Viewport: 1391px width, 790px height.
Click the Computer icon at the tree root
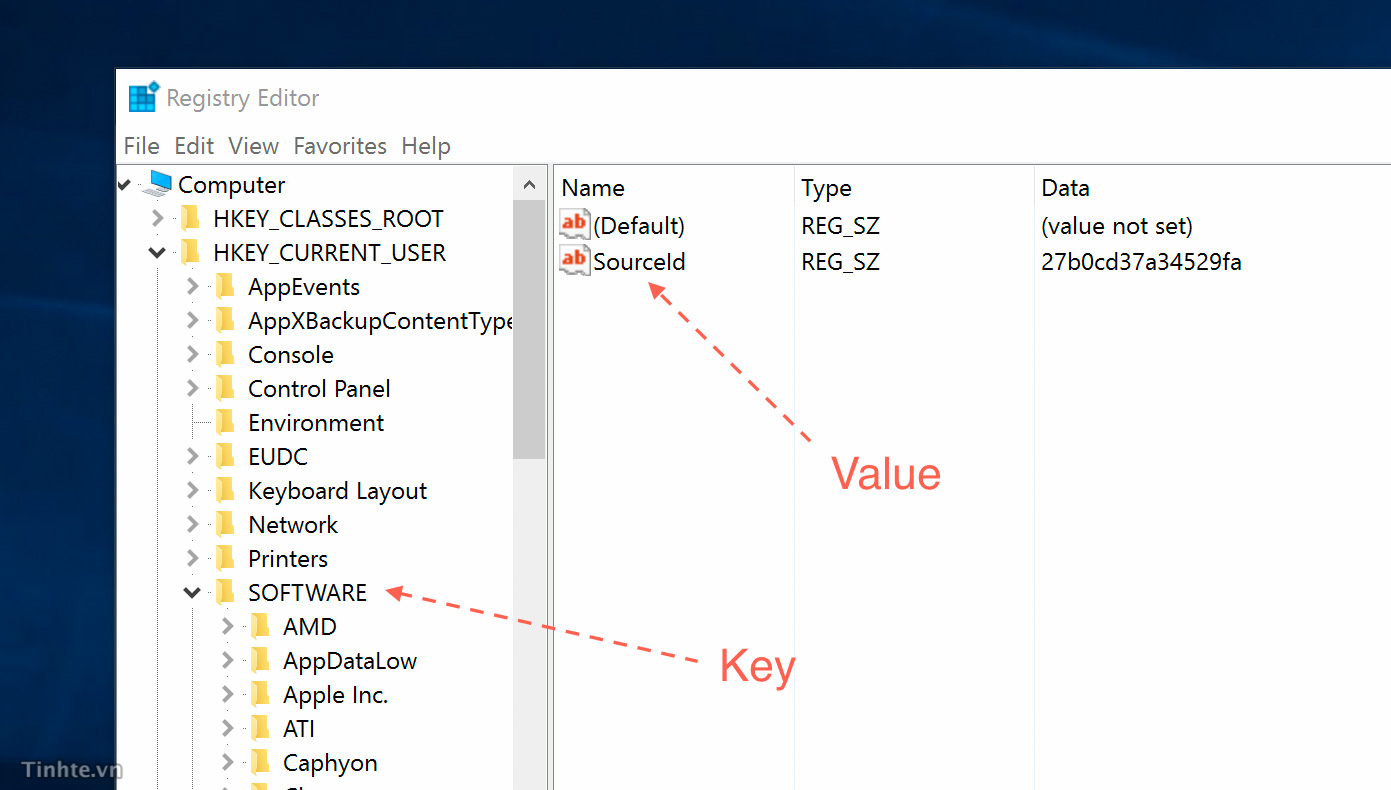point(158,184)
